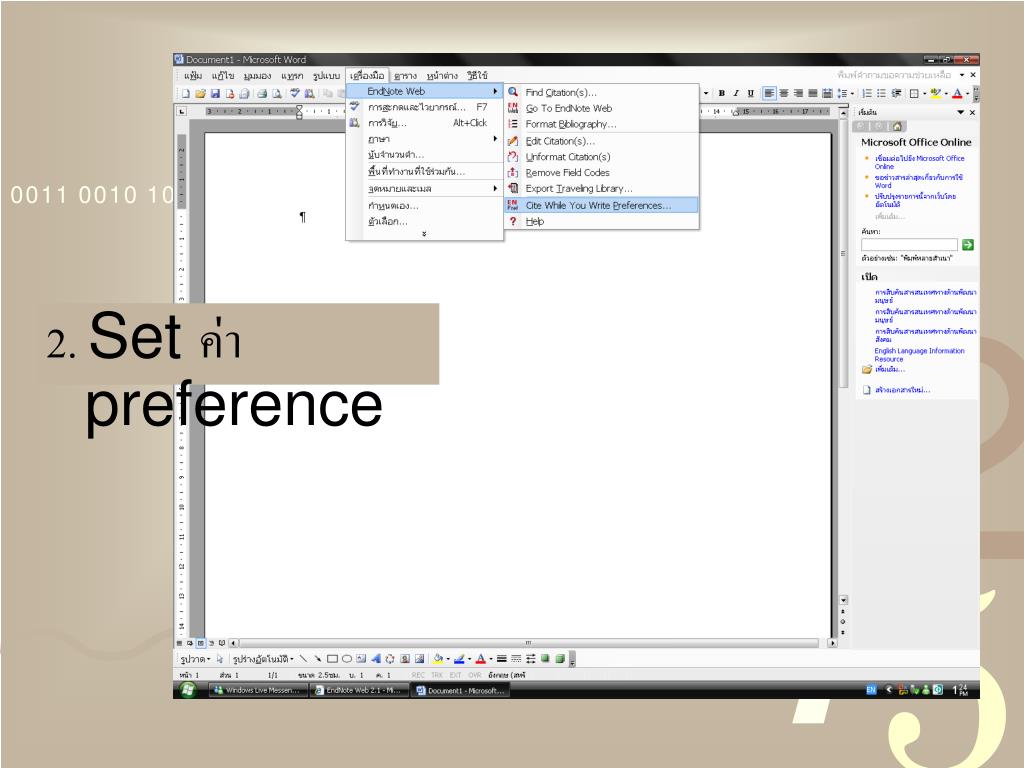This screenshot has width=1024, height=768.
Task: Insert a bulleted list
Action: (x=881, y=93)
